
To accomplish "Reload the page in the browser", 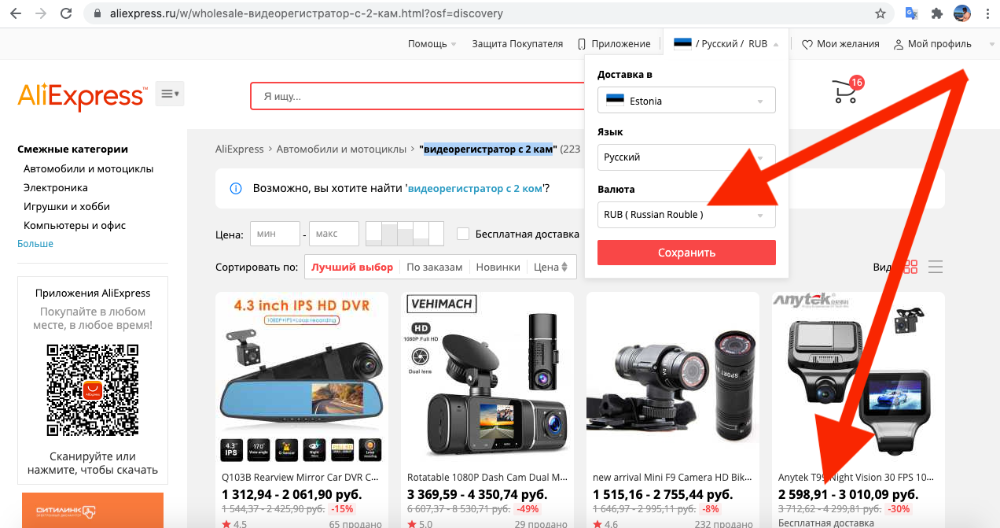I will [66, 14].
